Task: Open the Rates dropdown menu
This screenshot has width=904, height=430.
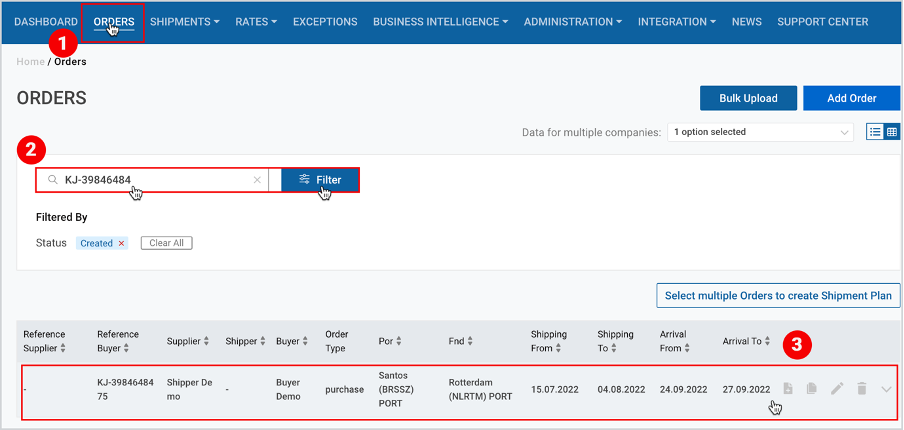Action: 256,22
